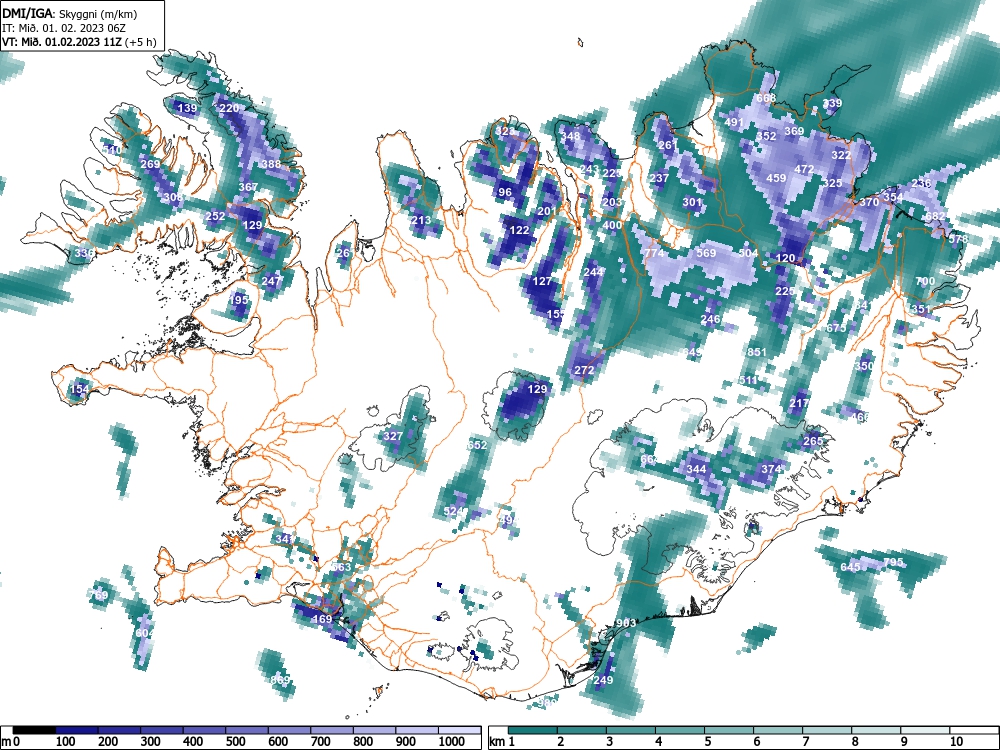Viewport: 1000px width, 750px height.
Task: Click the 217 visibility value
Action: (x=800, y=403)
